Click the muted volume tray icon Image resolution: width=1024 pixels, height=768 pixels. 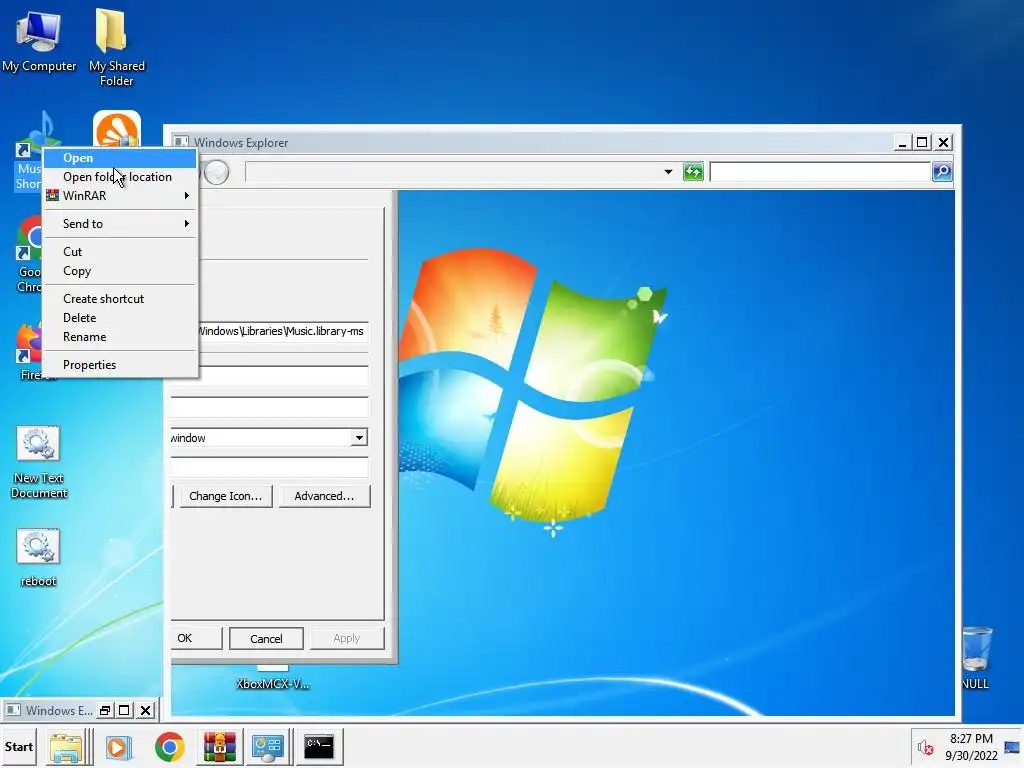pyautogui.click(x=925, y=747)
